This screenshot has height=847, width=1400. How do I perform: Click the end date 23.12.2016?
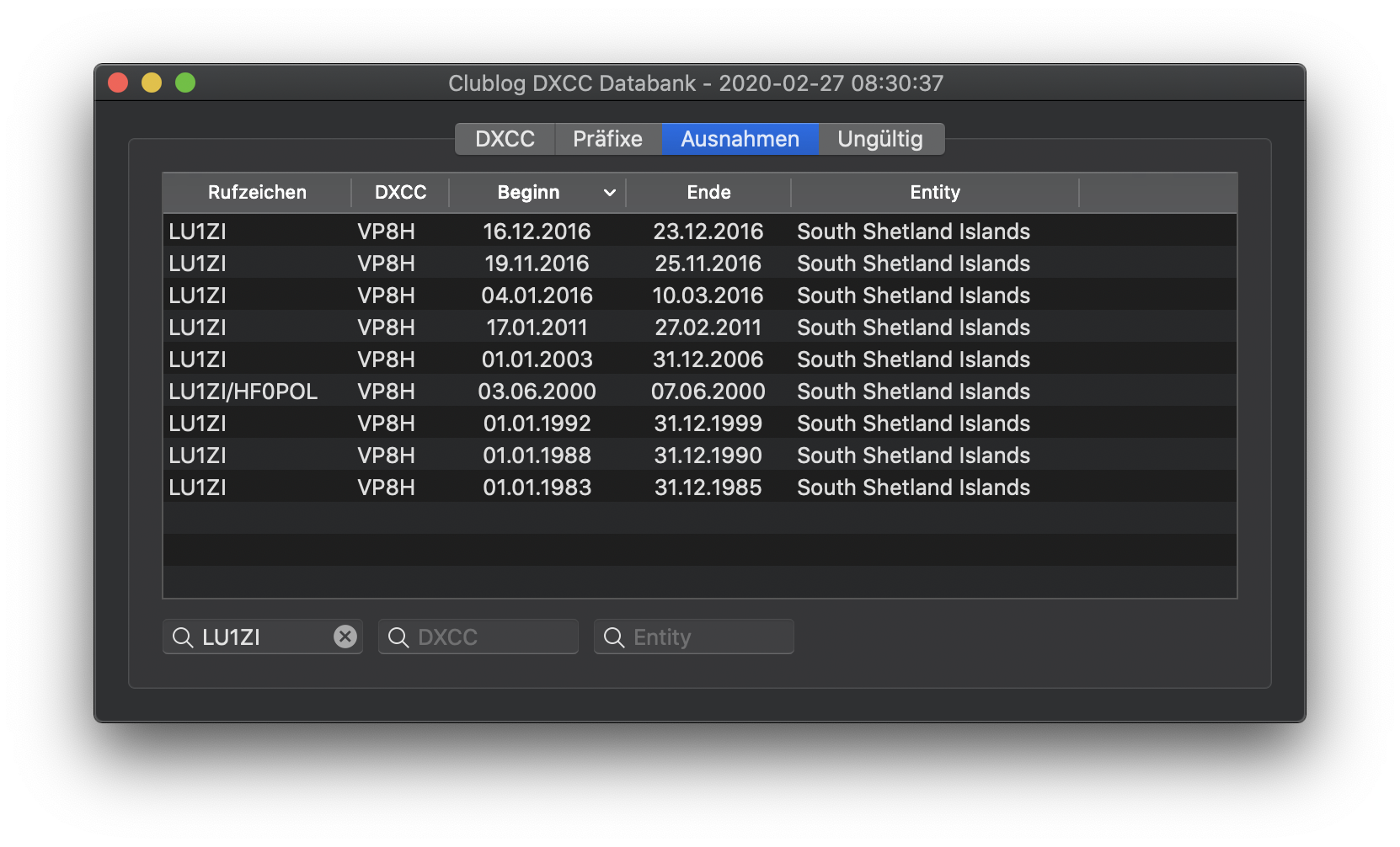(x=708, y=232)
